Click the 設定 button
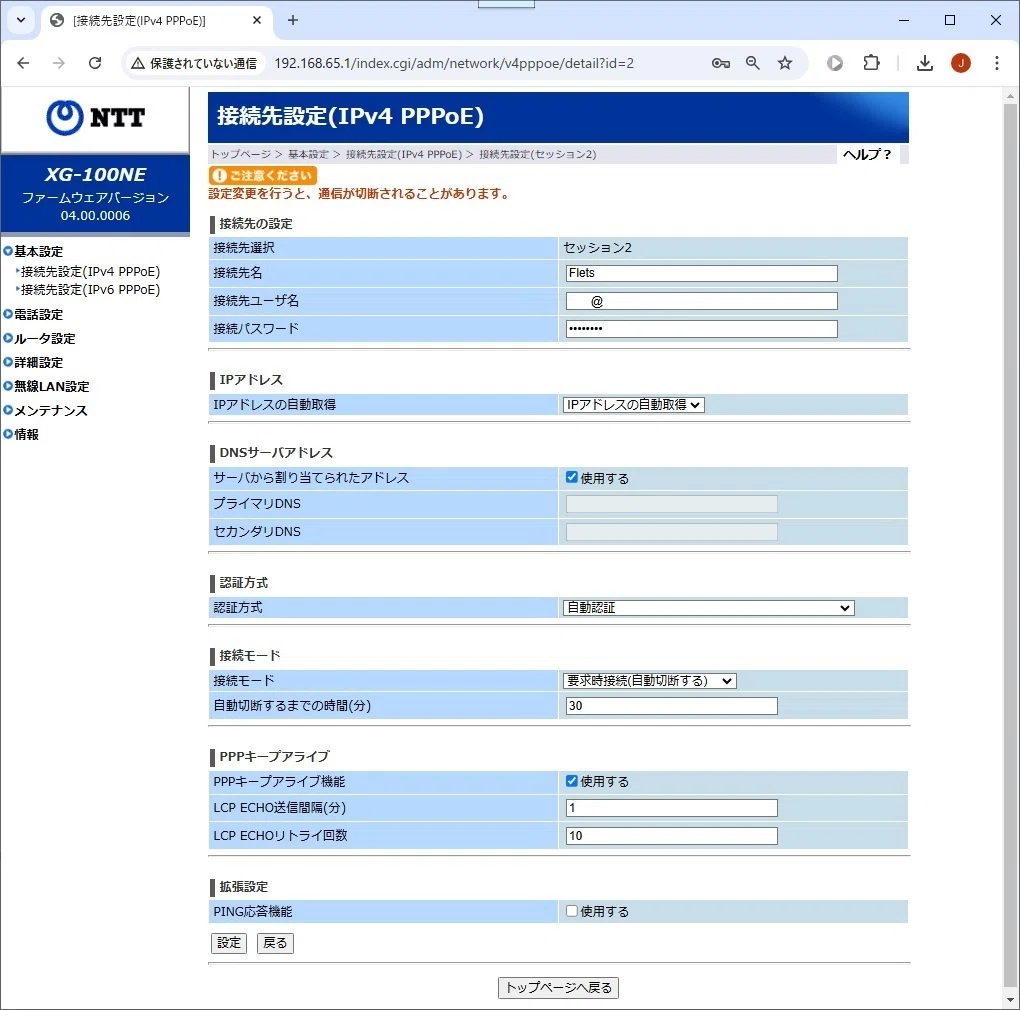1020x1010 pixels. tap(229, 943)
